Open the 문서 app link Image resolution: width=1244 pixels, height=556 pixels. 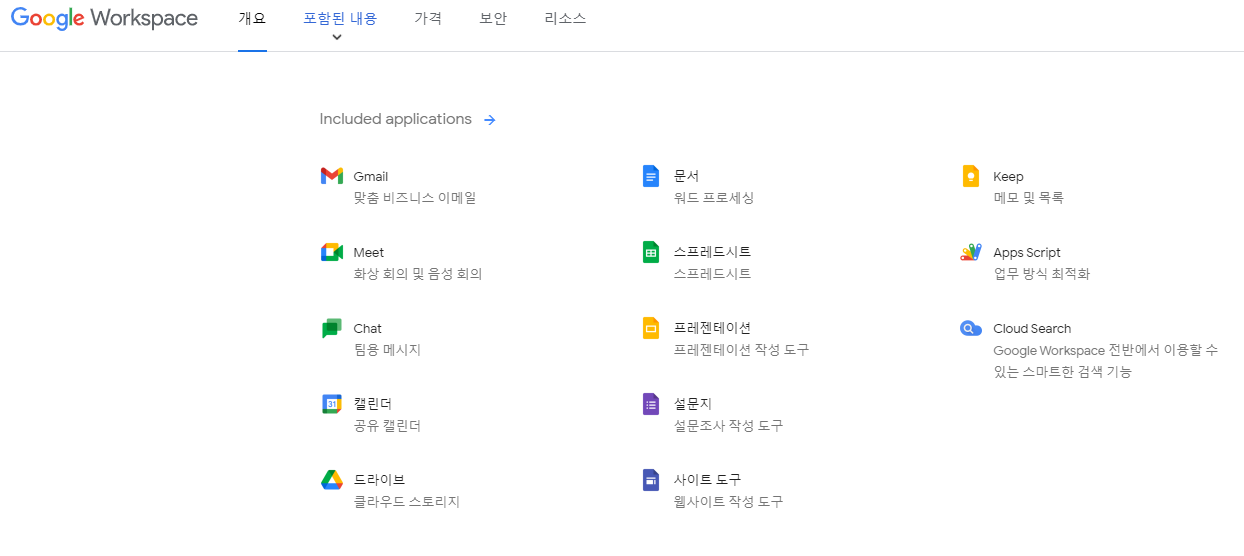pyautogui.click(x=687, y=176)
